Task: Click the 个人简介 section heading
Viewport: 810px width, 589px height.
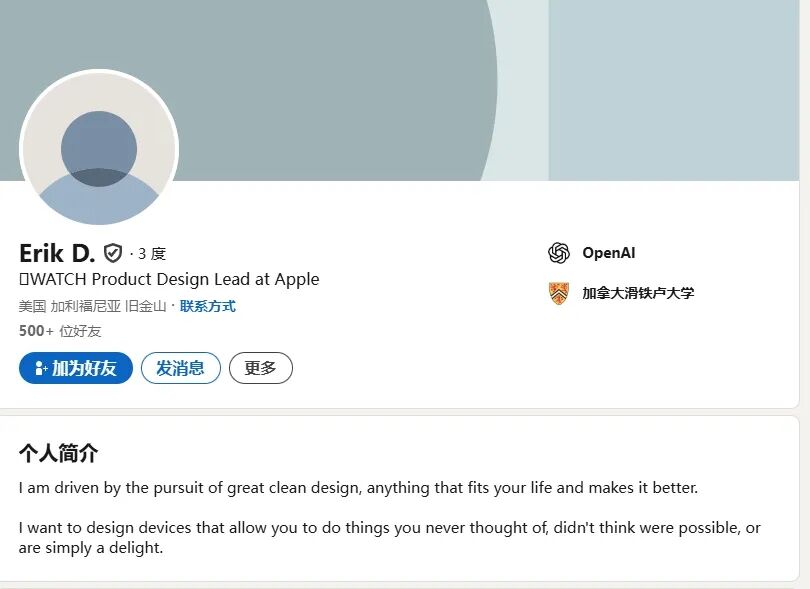Action: point(59,453)
